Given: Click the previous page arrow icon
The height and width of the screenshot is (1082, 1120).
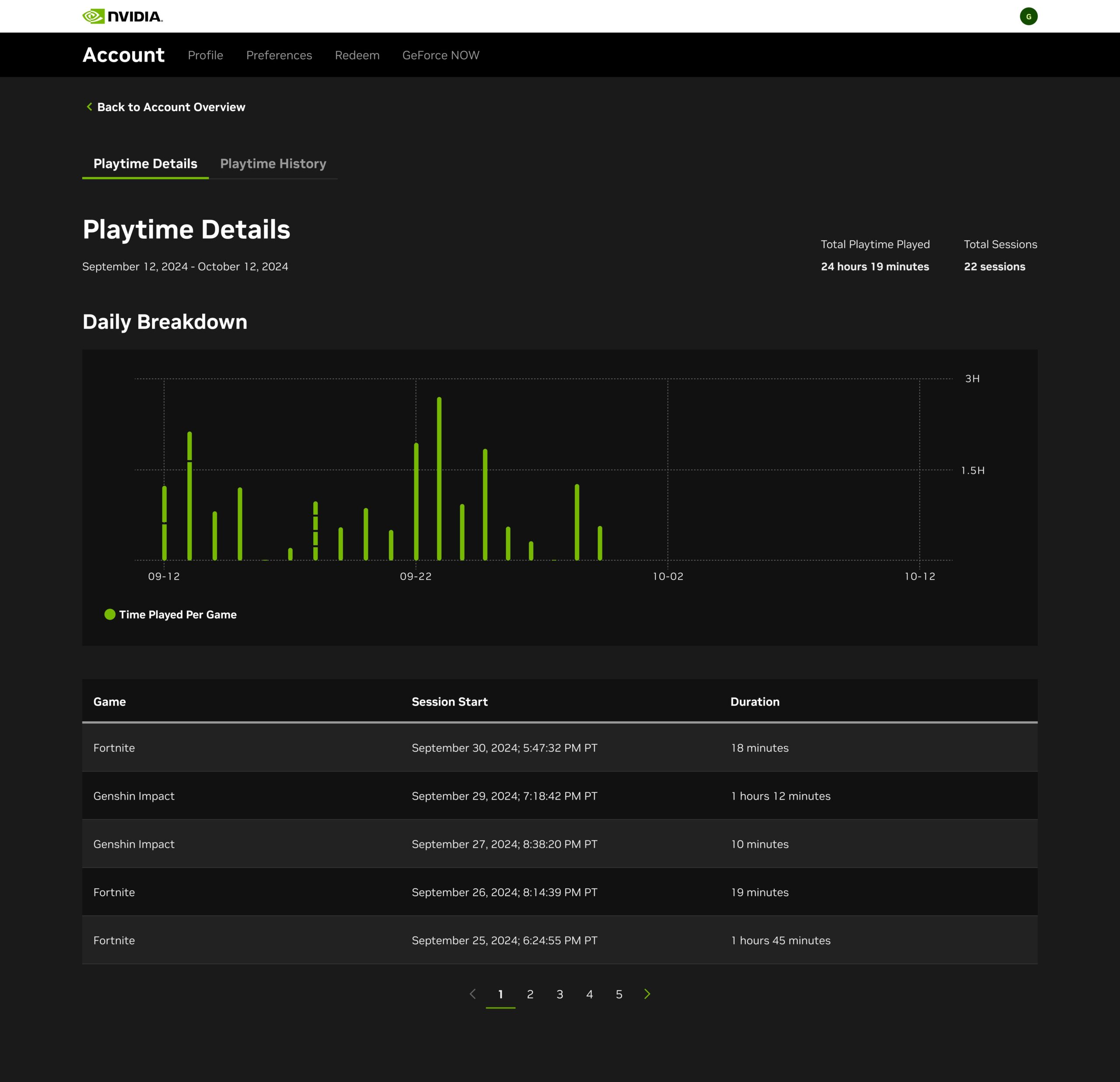Looking at the screenshot, I should (471, 994).
